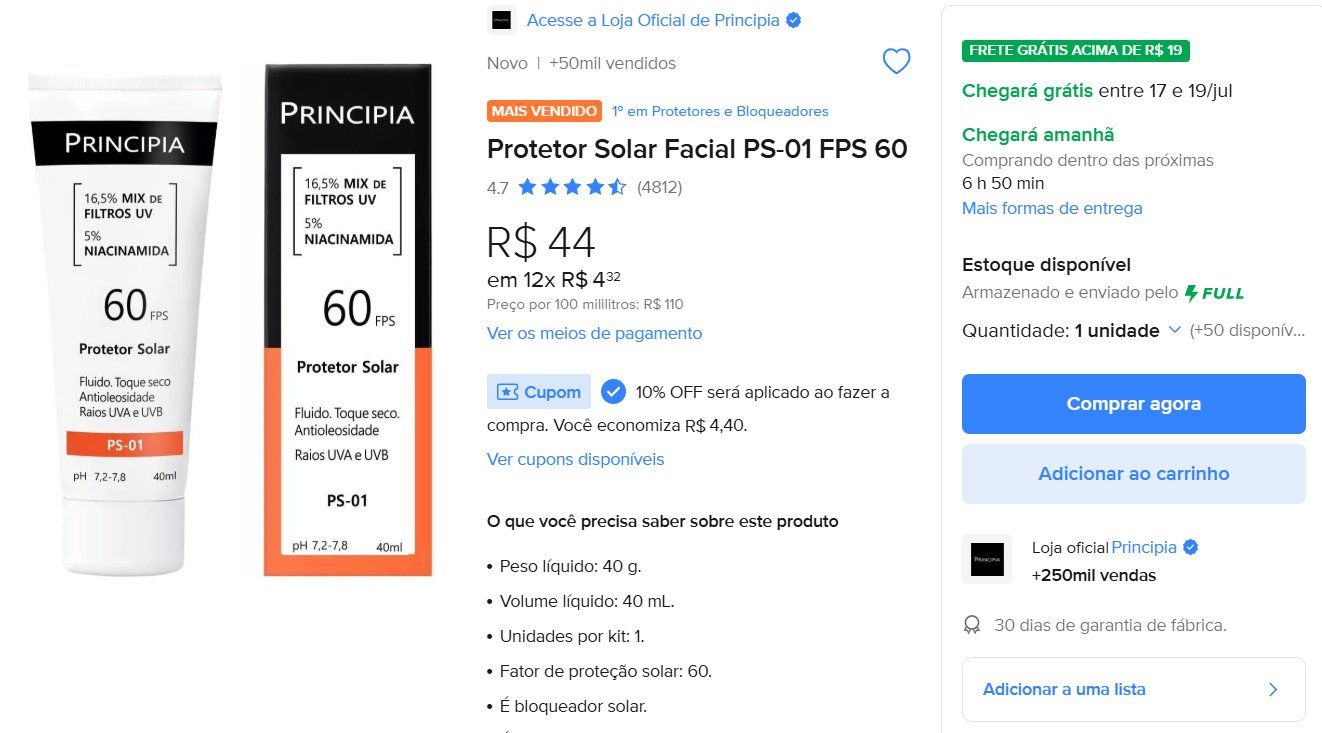Click the star rating icons
Viewport: 1322px width, 733px height.
click(572, 187)
